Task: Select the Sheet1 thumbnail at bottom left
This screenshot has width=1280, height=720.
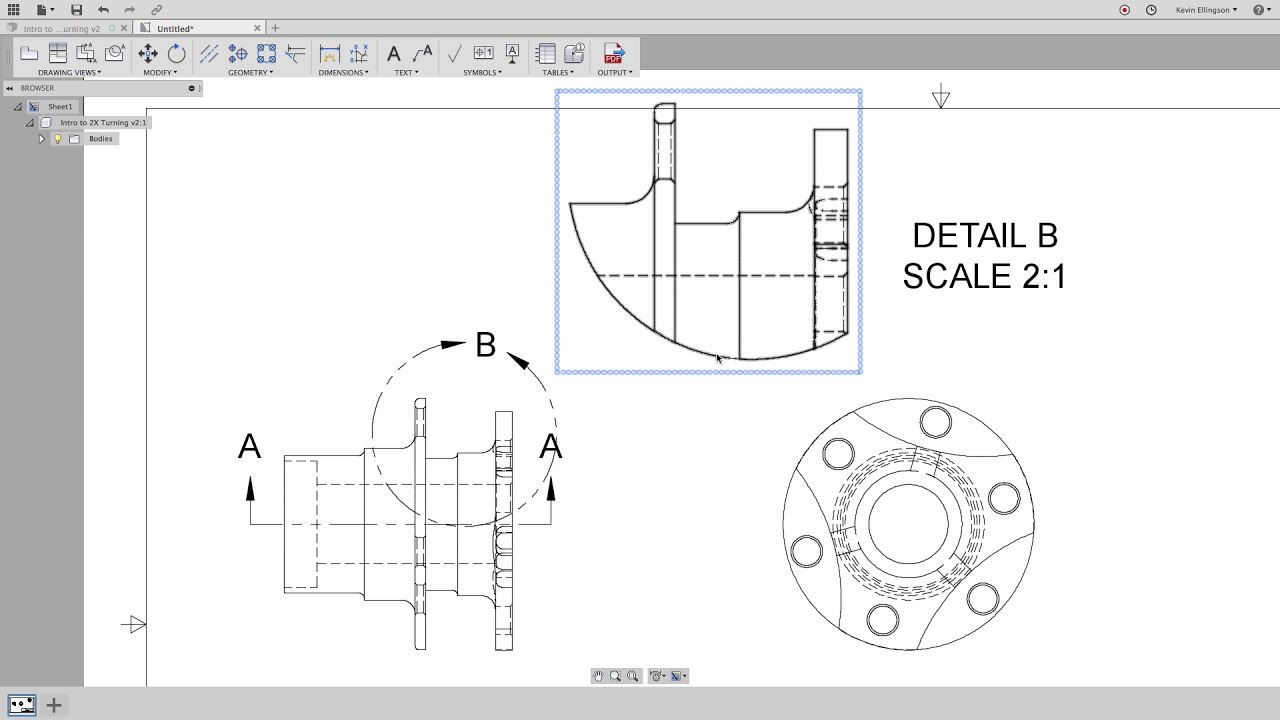Action: pos(22,705)
